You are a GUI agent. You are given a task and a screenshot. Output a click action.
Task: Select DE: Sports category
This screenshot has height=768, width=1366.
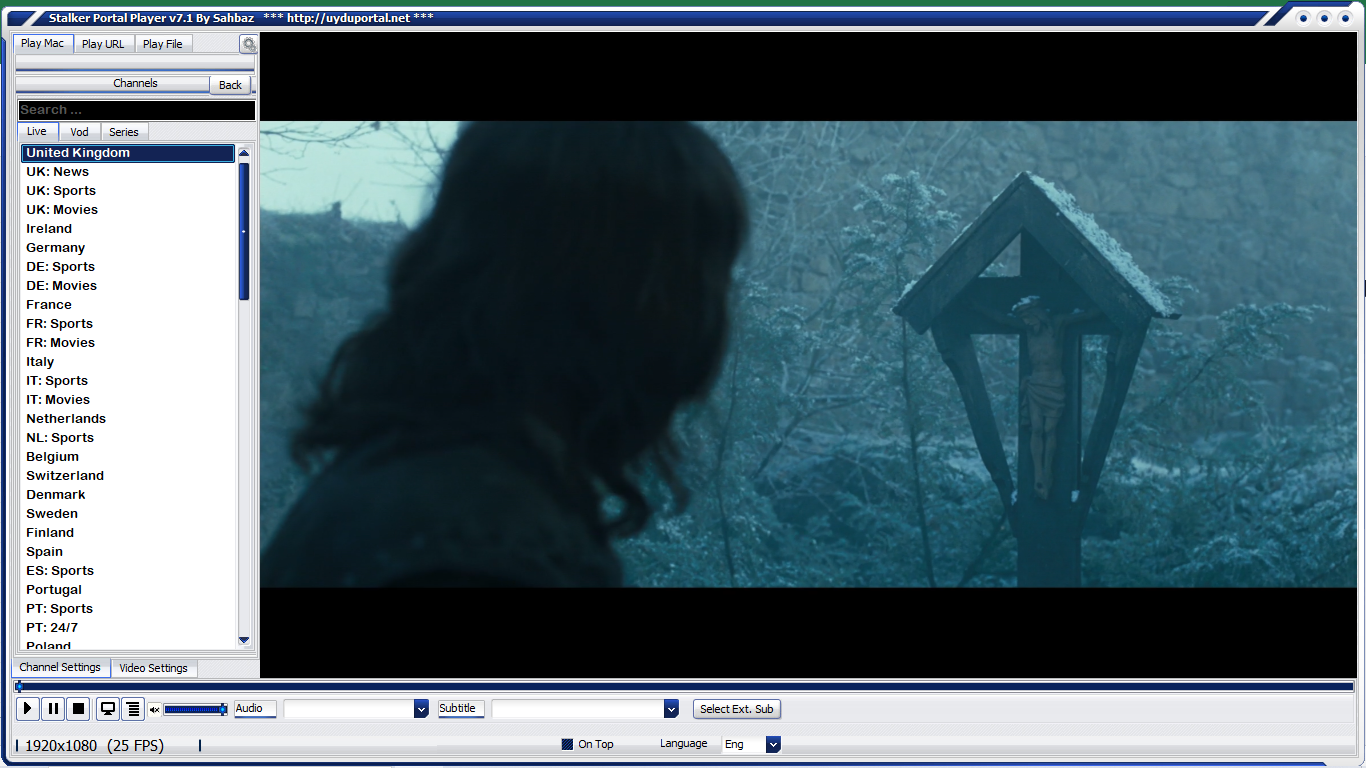[x=128, y=267]
